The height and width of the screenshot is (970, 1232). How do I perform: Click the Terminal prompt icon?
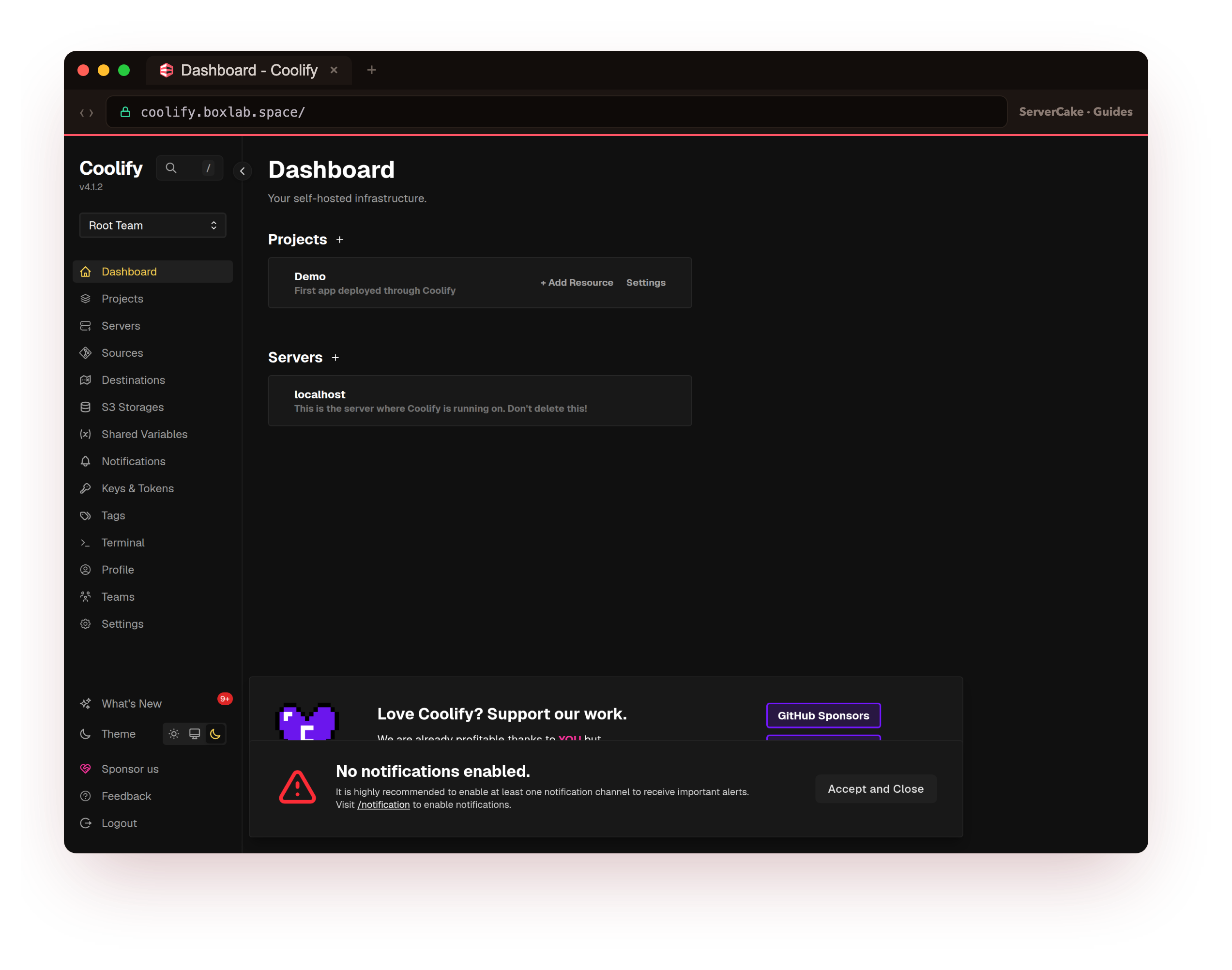85,543
